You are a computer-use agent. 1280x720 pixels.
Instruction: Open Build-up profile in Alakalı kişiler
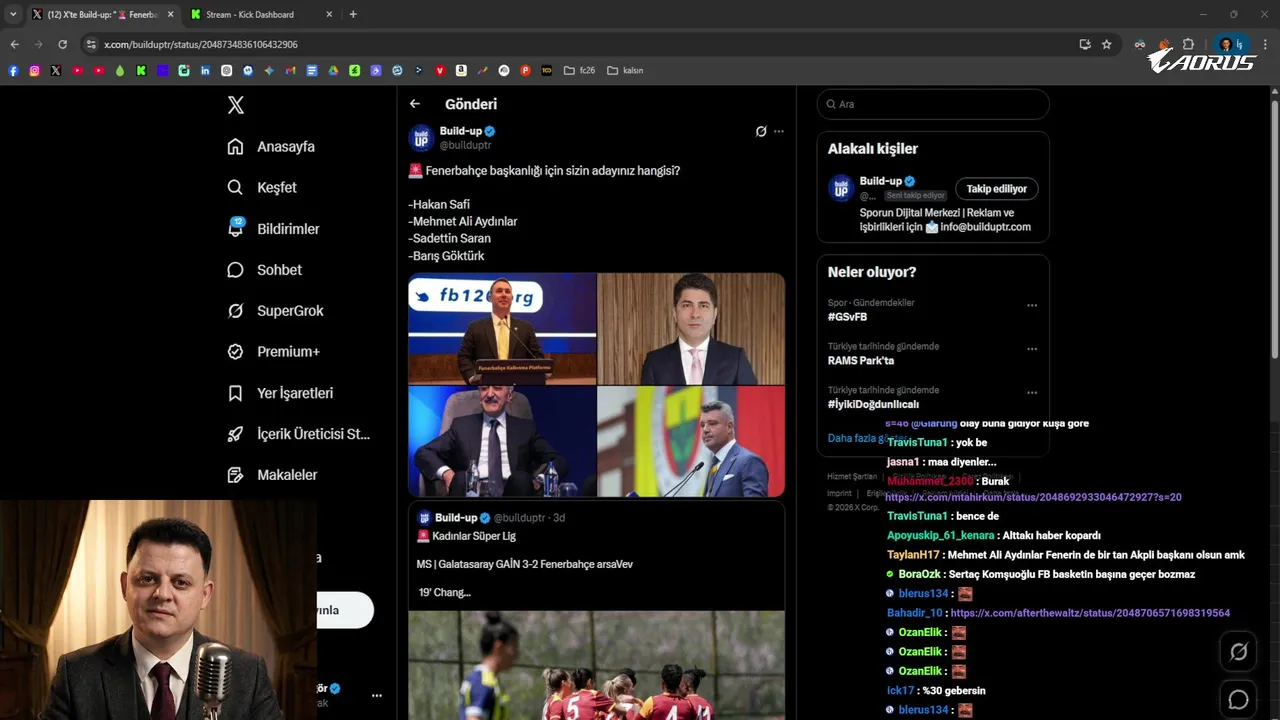click(881, 181)
